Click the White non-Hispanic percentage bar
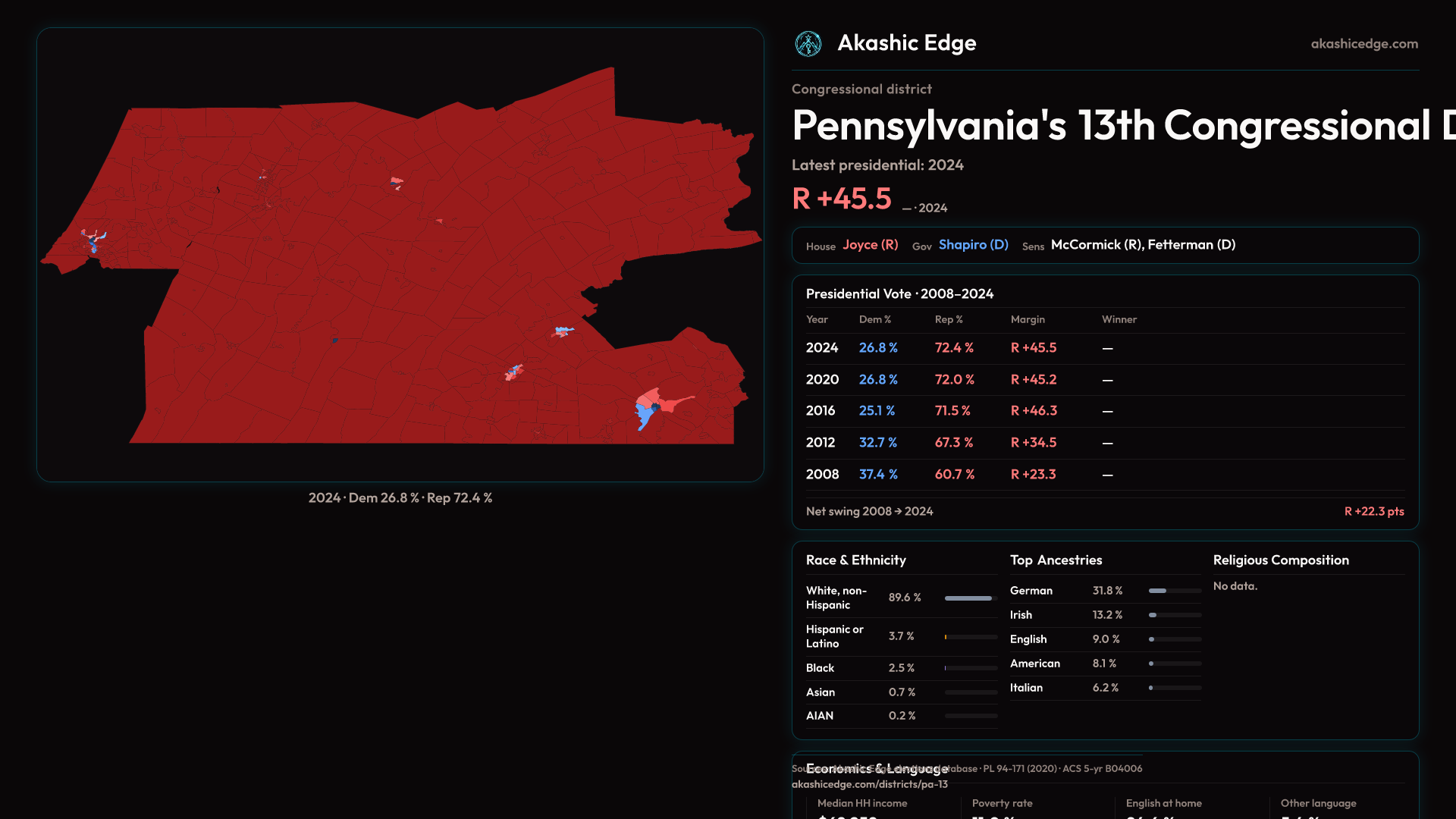 970,598
